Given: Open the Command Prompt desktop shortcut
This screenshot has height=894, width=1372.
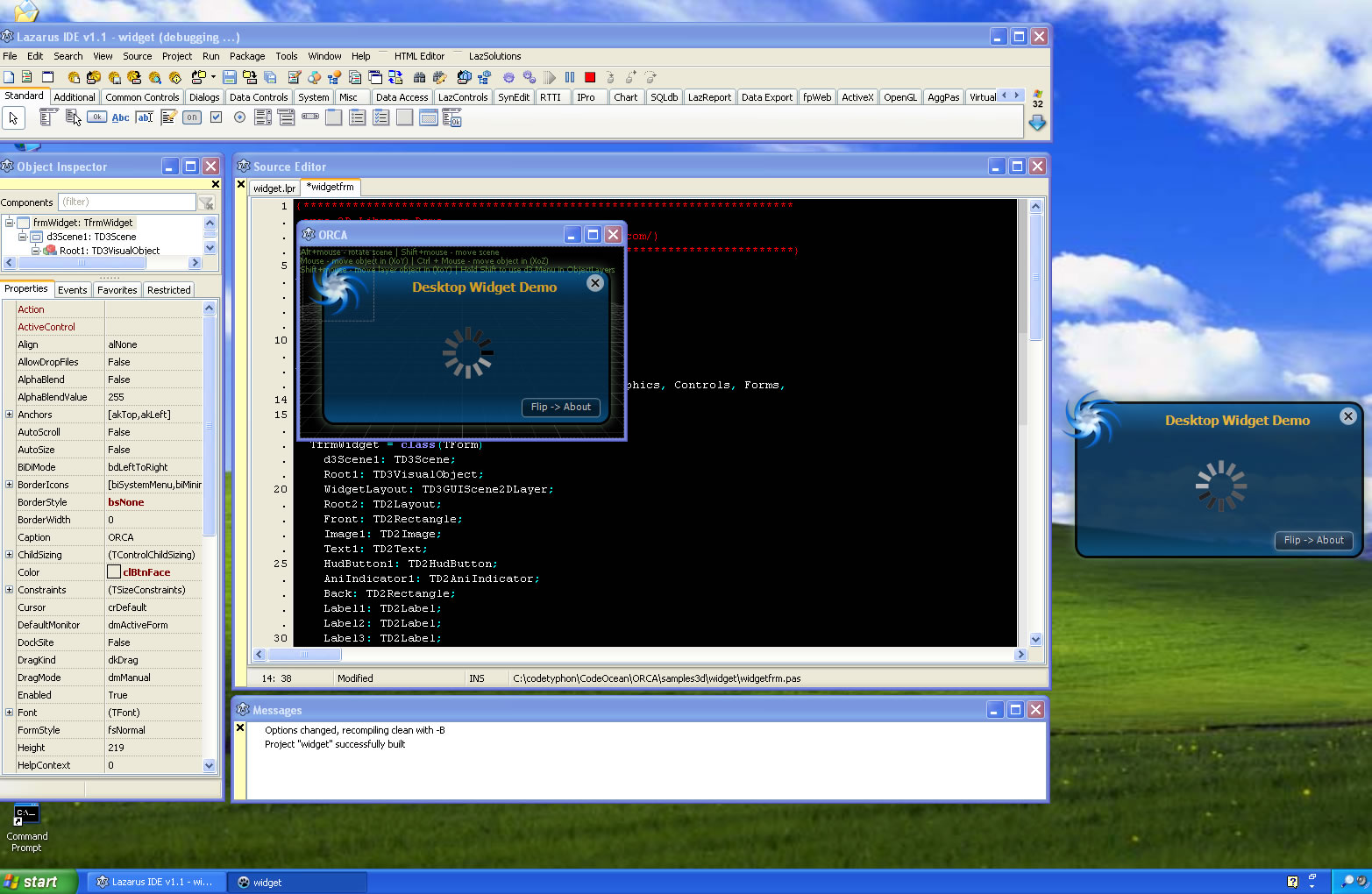Looking at the screenshot, I should click(26, 827).
